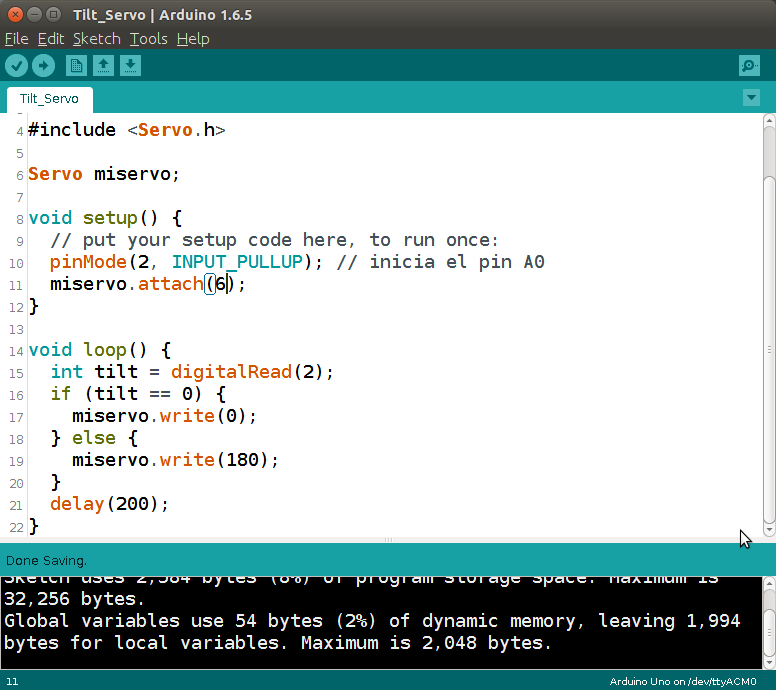The width and height of the screenshot is (776, 690).
Task: Click the editor scroll up arrow
Action: [769, 120]
